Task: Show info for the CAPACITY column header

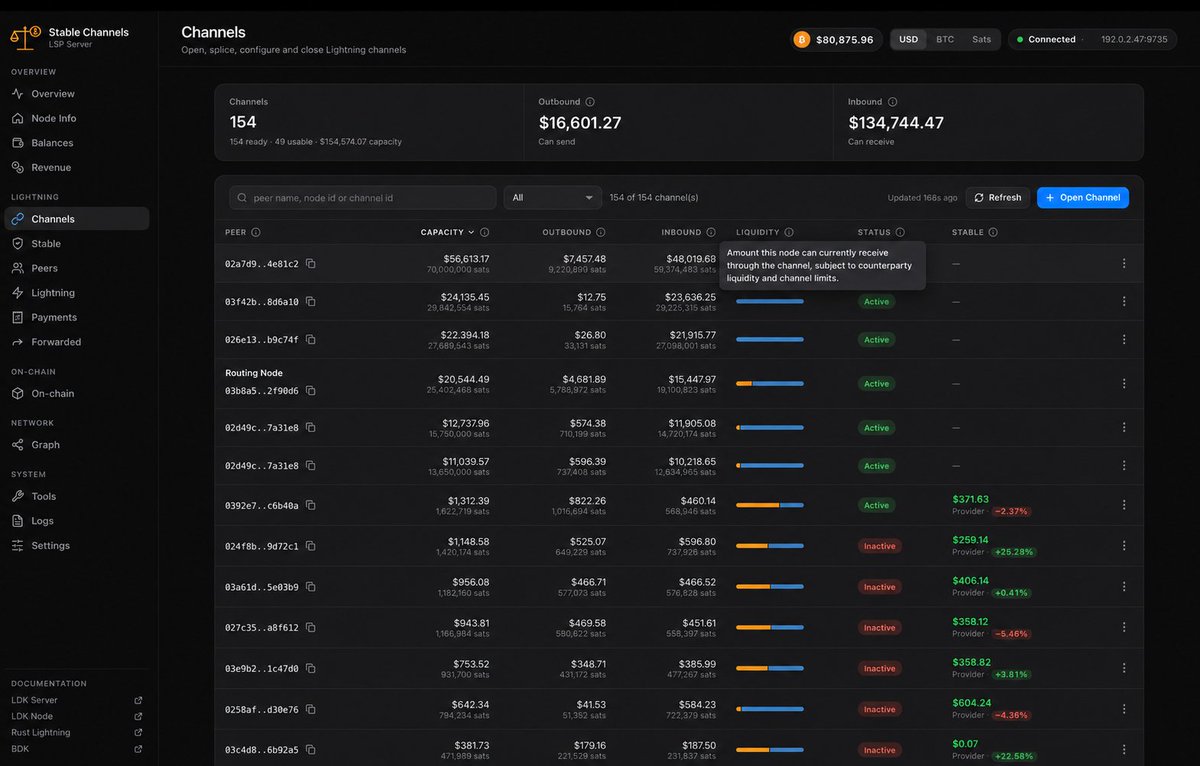Action: 485,233
